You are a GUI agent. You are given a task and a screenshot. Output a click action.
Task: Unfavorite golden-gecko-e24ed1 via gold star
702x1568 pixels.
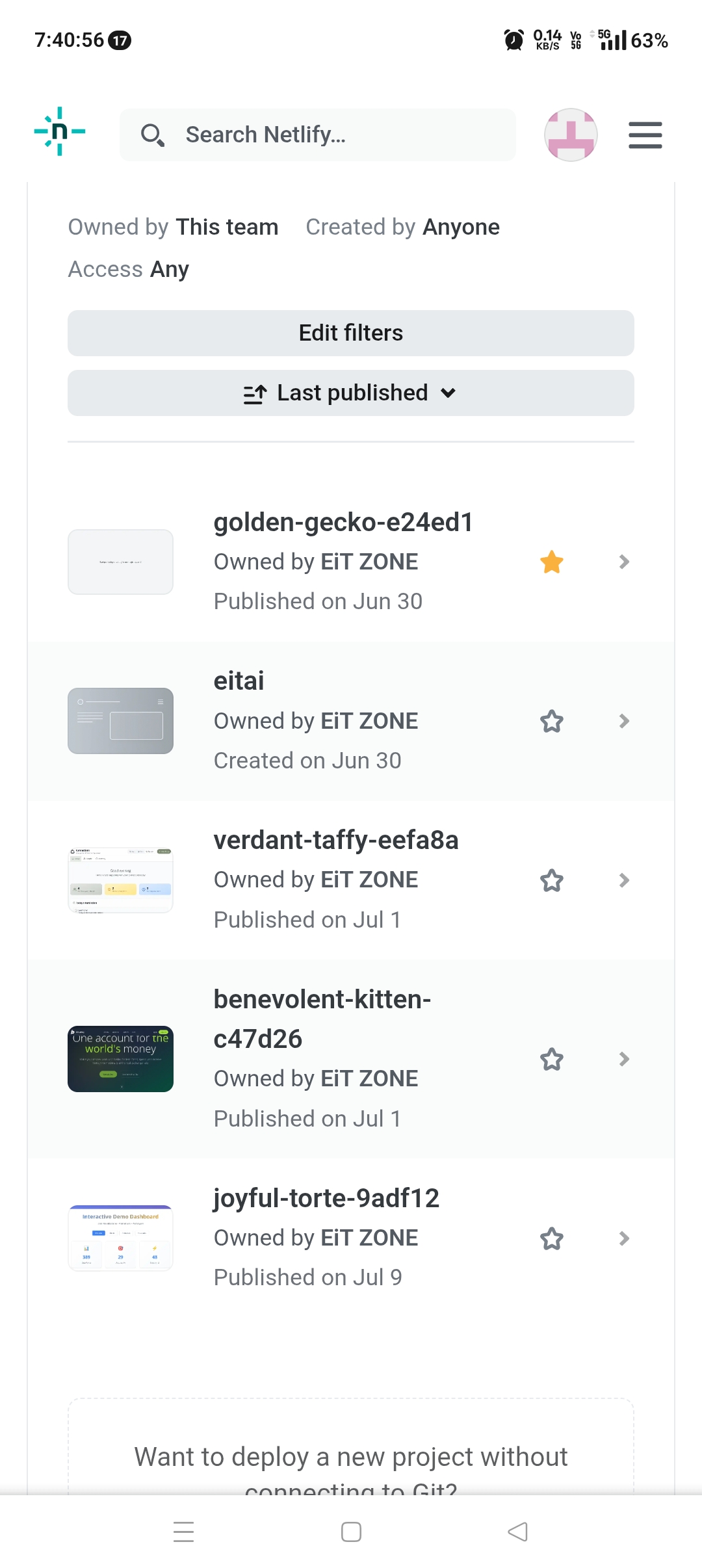(552, 562)
